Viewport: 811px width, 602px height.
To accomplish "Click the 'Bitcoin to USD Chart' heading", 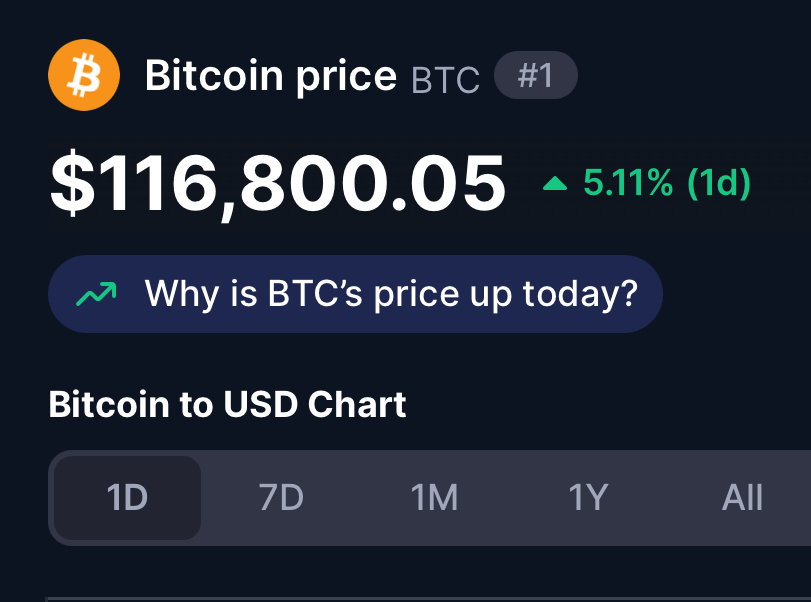I will (x=227, y=404).
